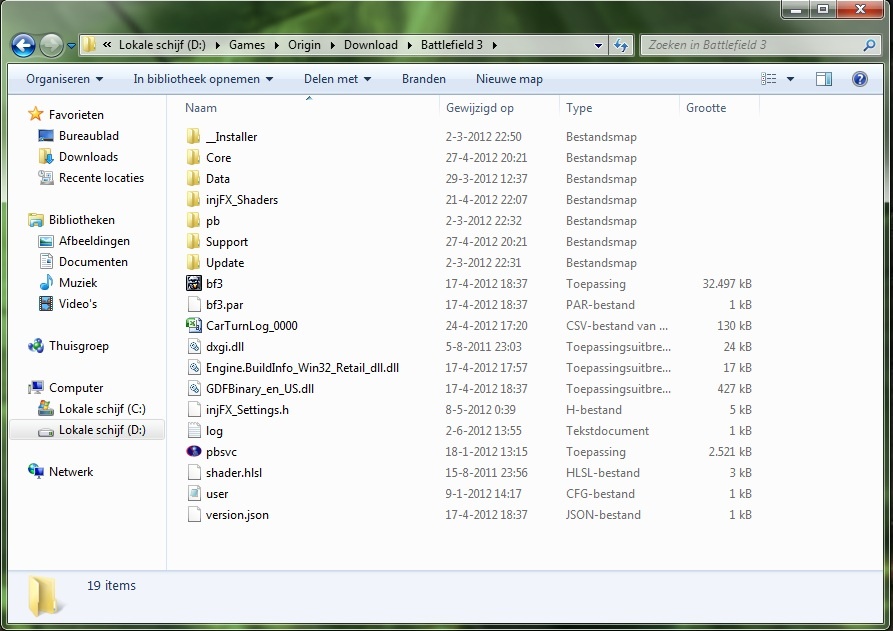
Task: Click the Back navigation arrow
Action: (23, 46)
